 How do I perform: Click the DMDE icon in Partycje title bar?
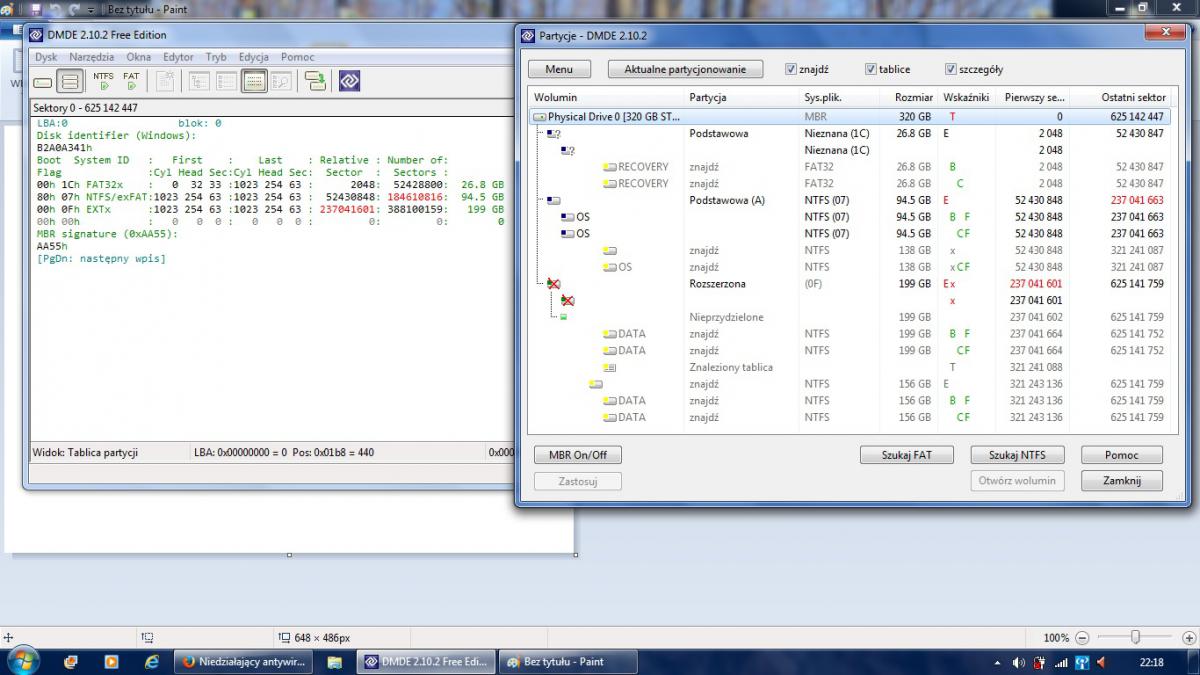(x=528, y=36)
